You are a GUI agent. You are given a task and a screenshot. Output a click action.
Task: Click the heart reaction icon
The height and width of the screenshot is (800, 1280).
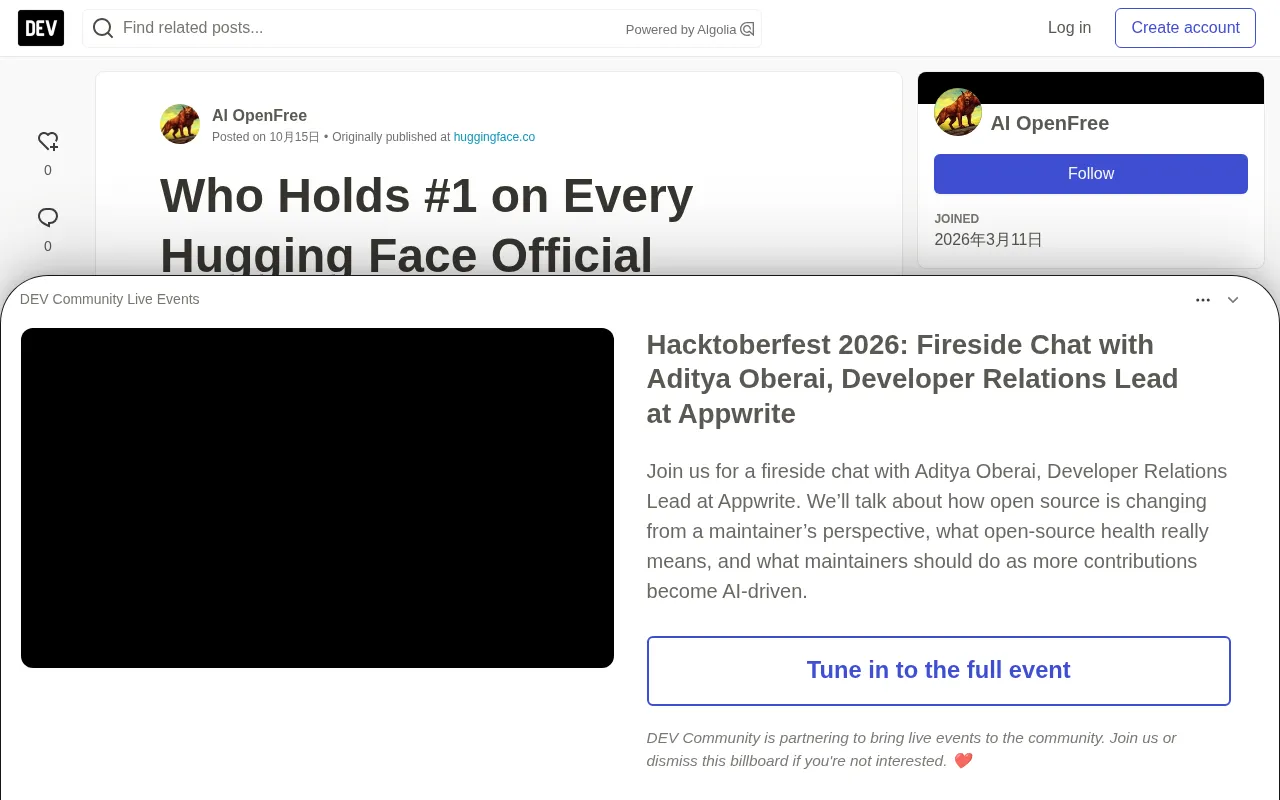pyautogui.click(x=48, y=141)
